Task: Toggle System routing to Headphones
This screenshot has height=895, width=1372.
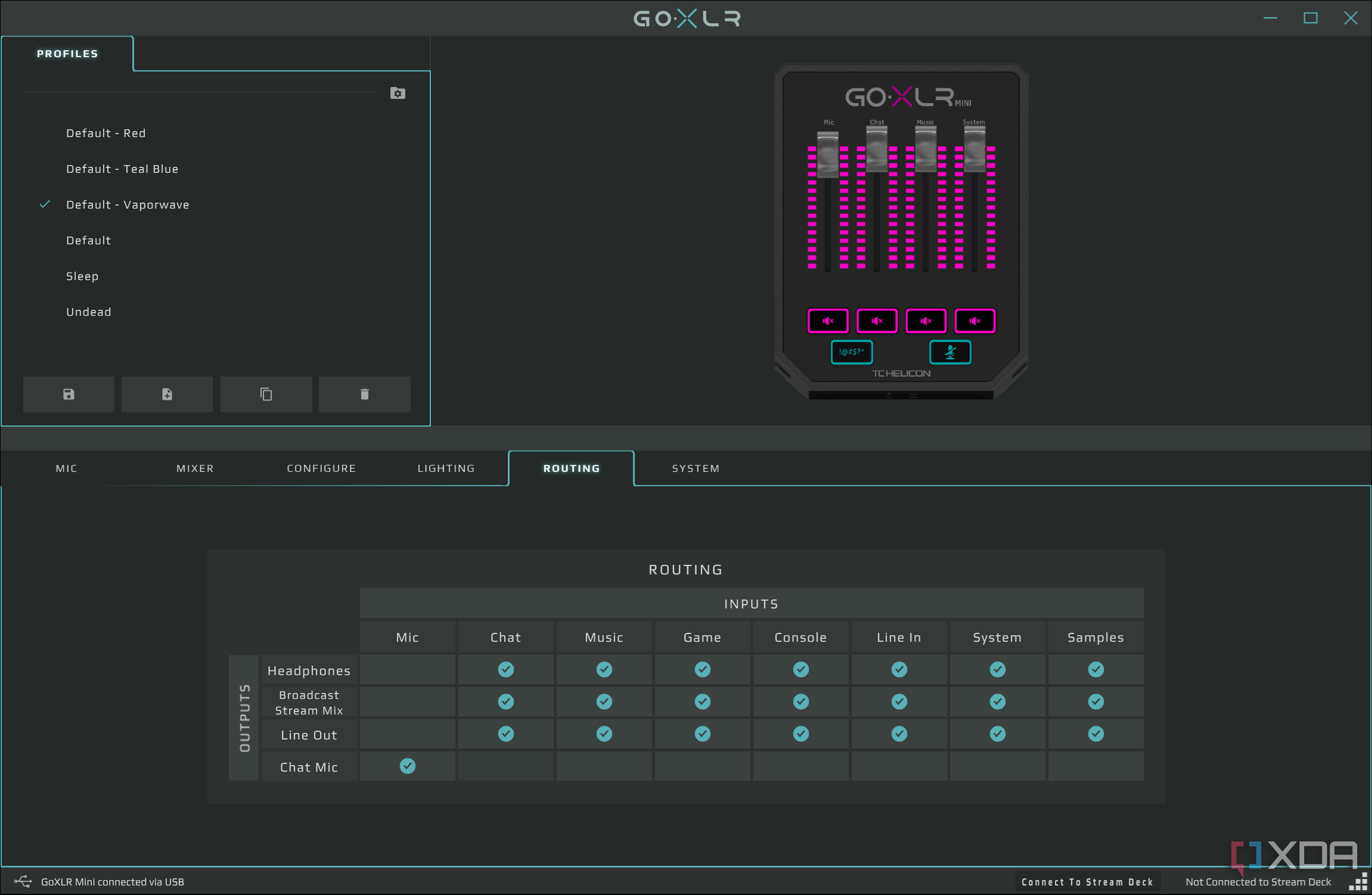Action: [998, 670]
